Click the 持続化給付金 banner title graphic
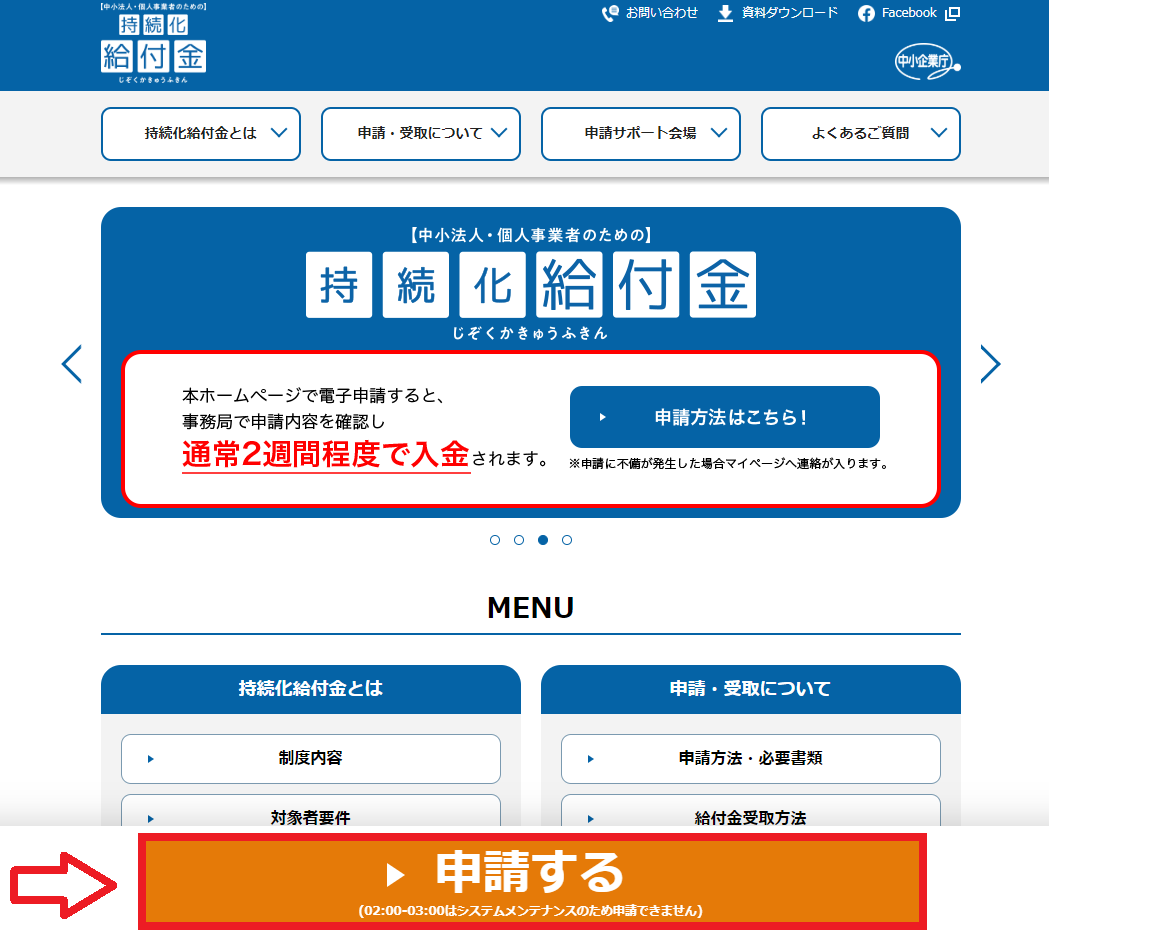 531,285
